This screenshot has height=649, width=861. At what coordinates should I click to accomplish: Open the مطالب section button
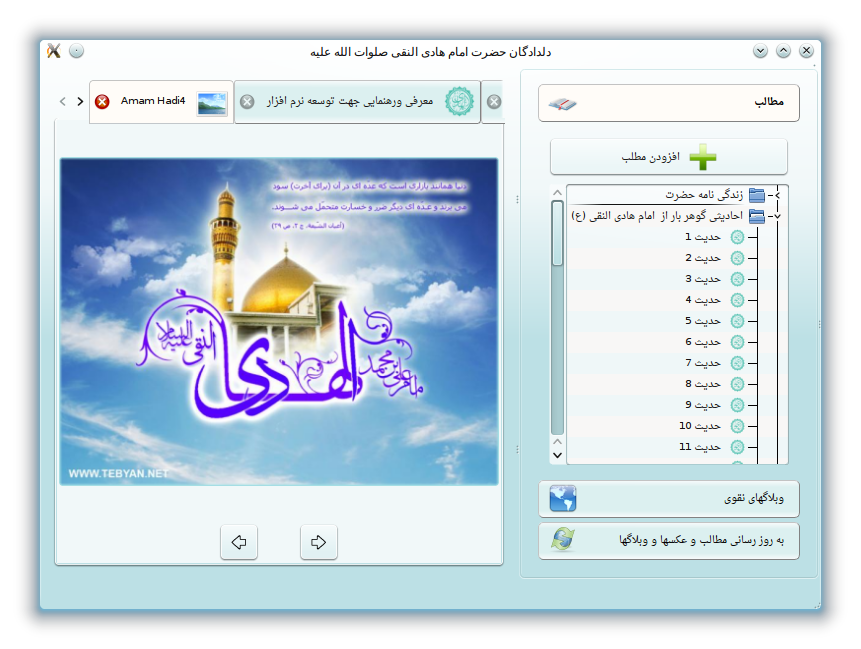pyautogui.click(x=669, y=103)
